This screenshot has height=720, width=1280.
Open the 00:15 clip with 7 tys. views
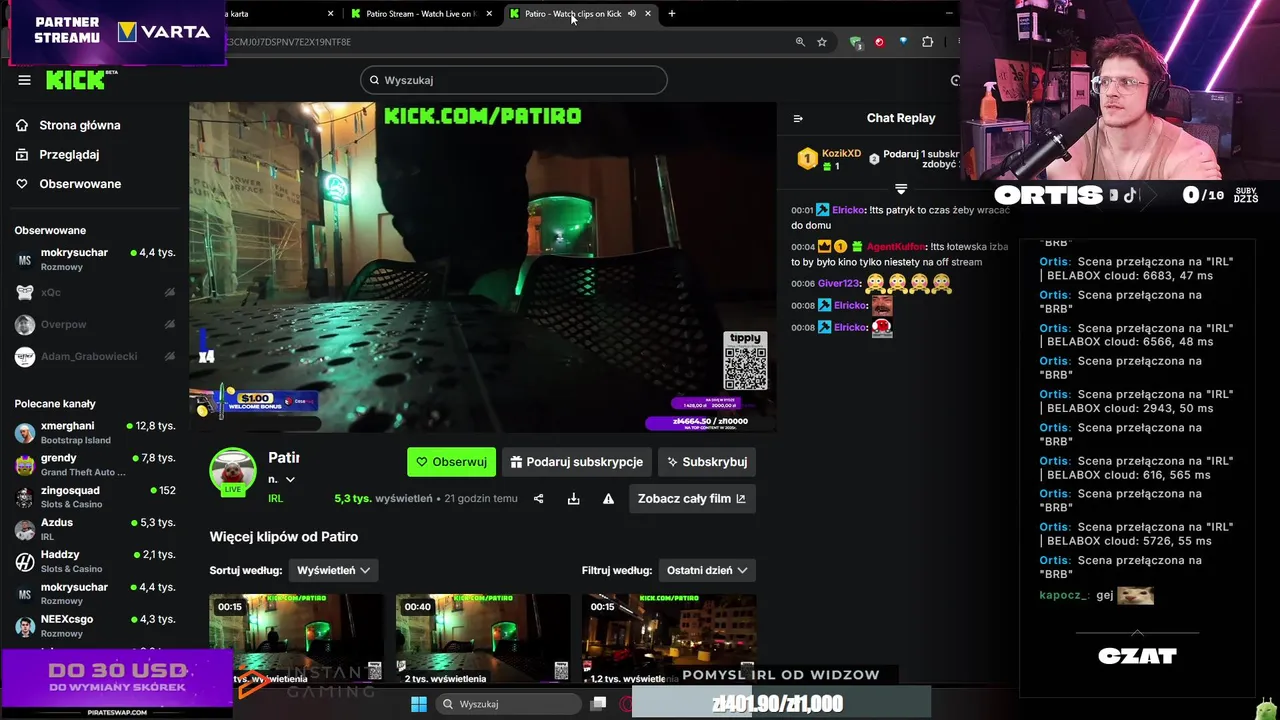tap(296, 638)
